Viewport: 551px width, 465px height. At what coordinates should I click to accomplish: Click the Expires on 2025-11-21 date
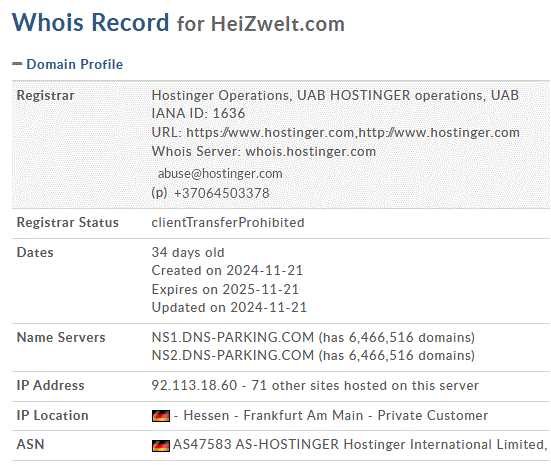(x=225, y=289)
